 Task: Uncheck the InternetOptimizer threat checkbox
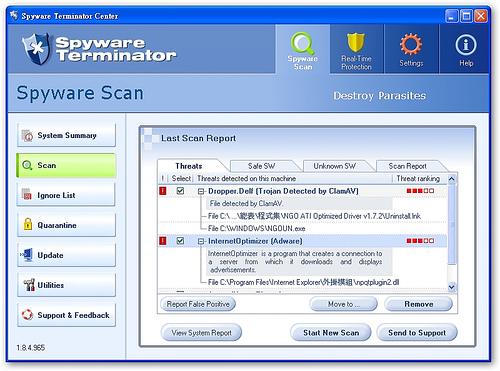click(180, 240)
